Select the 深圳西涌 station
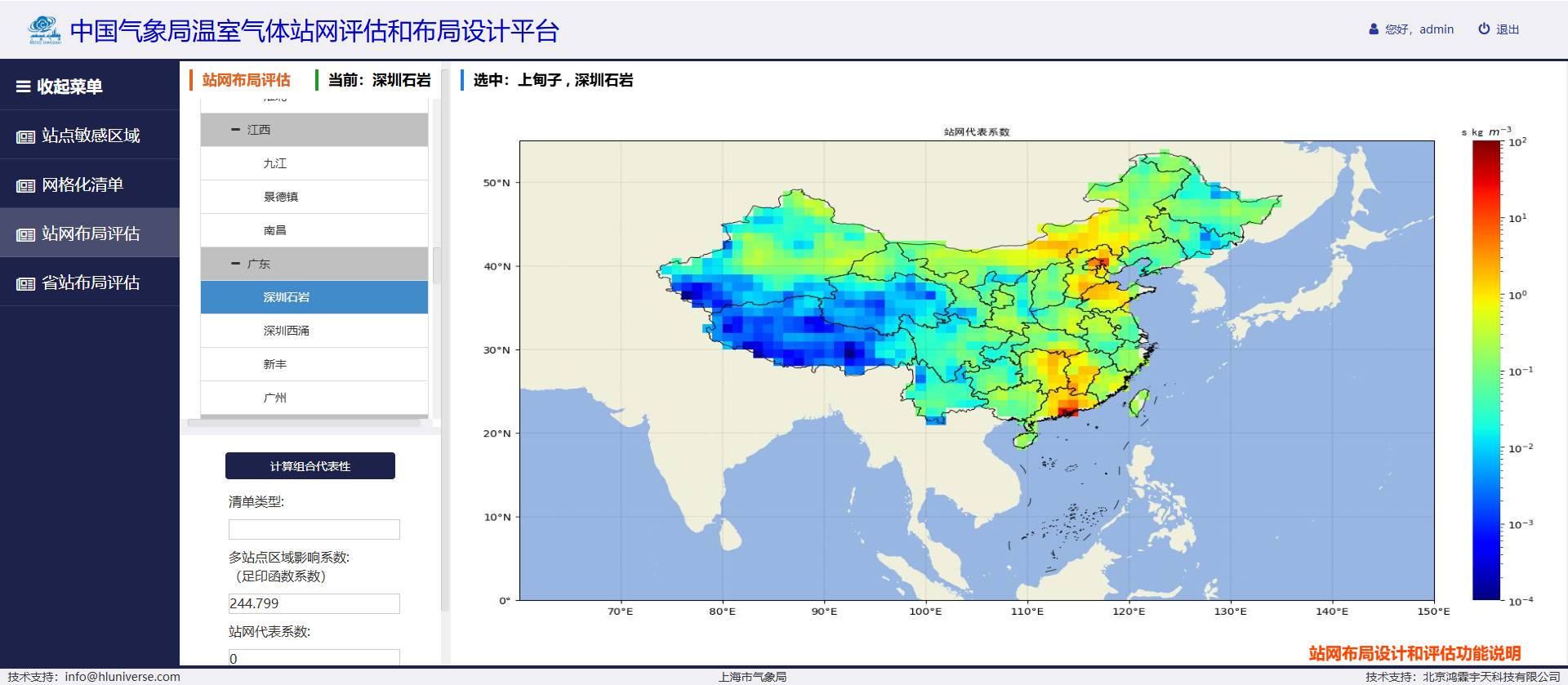This screenshot has height=685, width=1568. (x=286, y=331)
